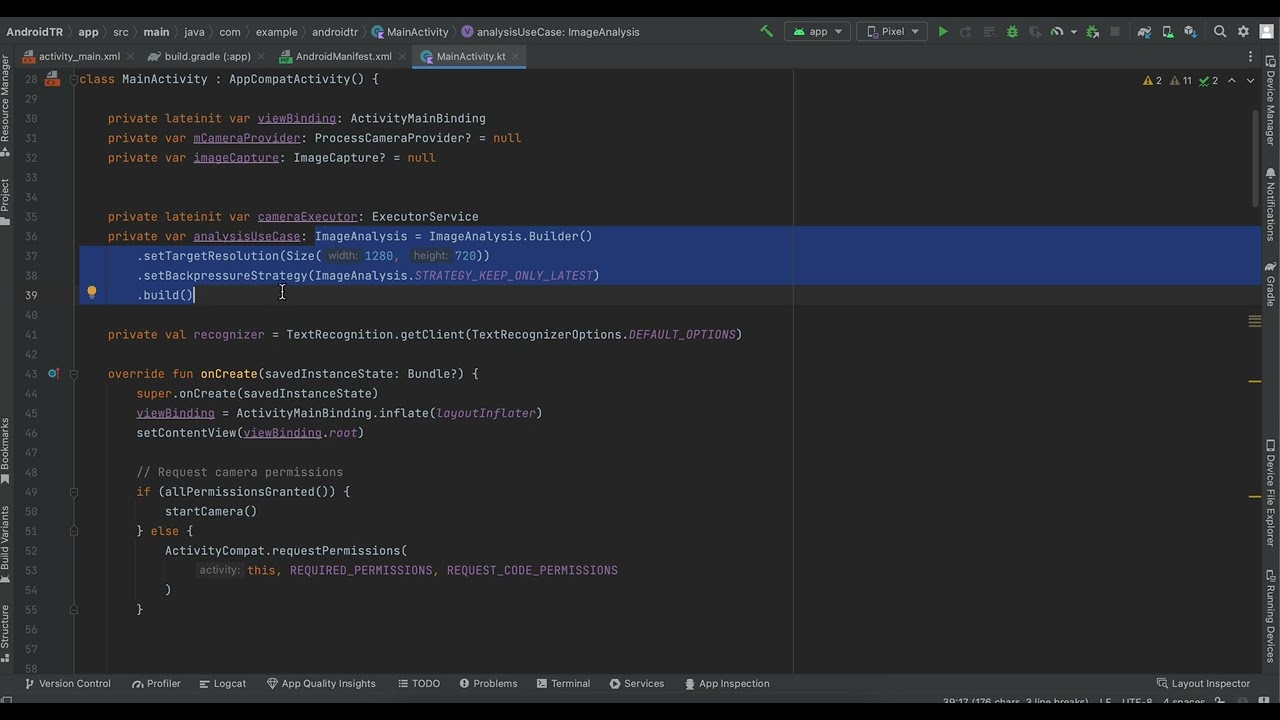Toggle the Bookmarks tool window
Screen dimensions: 1280x720
[6, 451]
